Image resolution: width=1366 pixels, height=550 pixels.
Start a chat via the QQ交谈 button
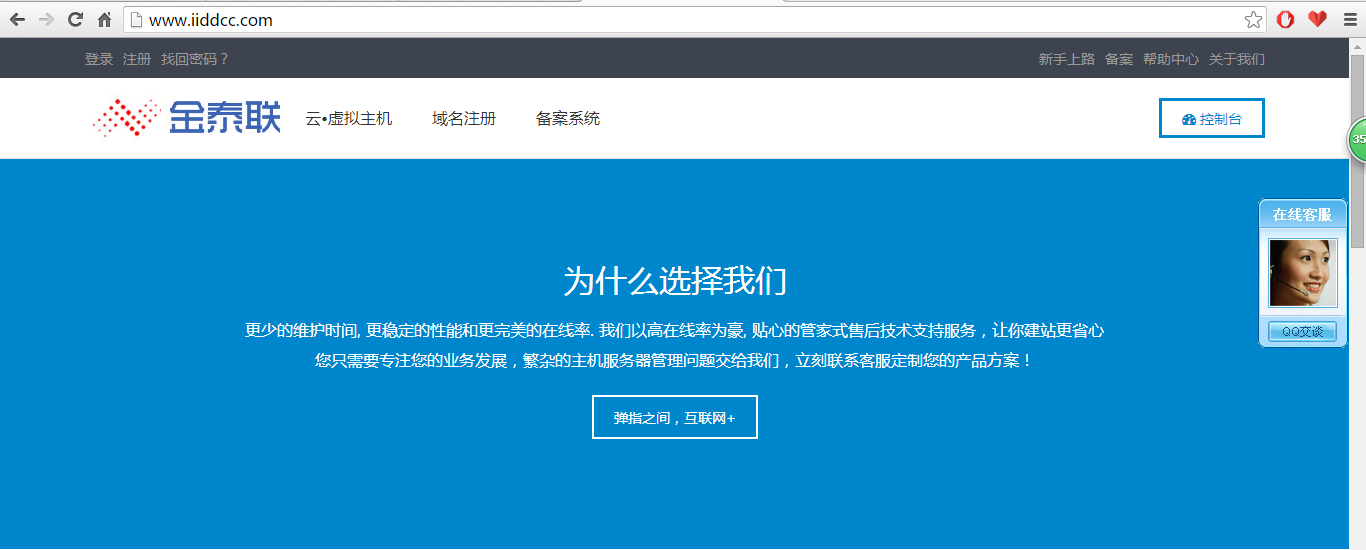tap(1302, 332)
